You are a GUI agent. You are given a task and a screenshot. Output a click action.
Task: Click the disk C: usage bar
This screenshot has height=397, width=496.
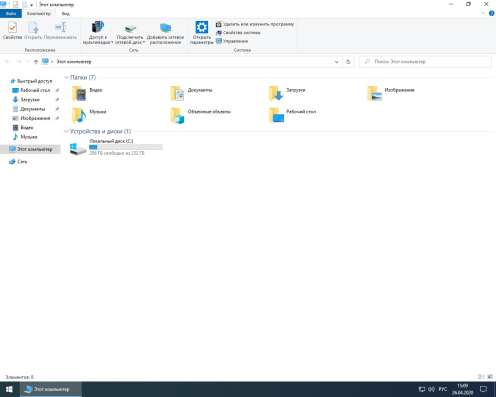(x=126, y=147)
